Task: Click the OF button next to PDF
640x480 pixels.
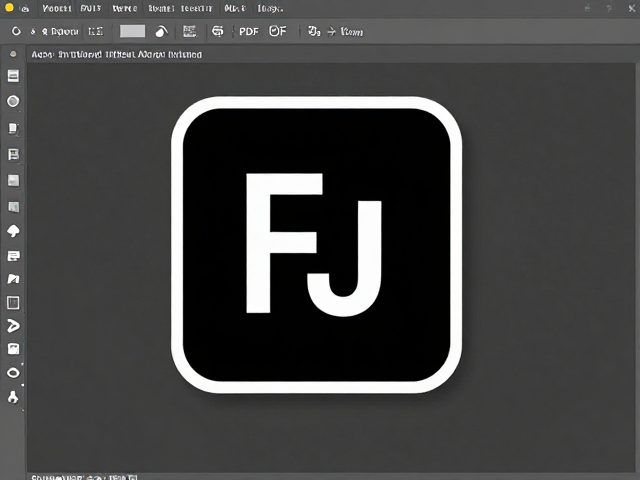Action: click(278, 31)
